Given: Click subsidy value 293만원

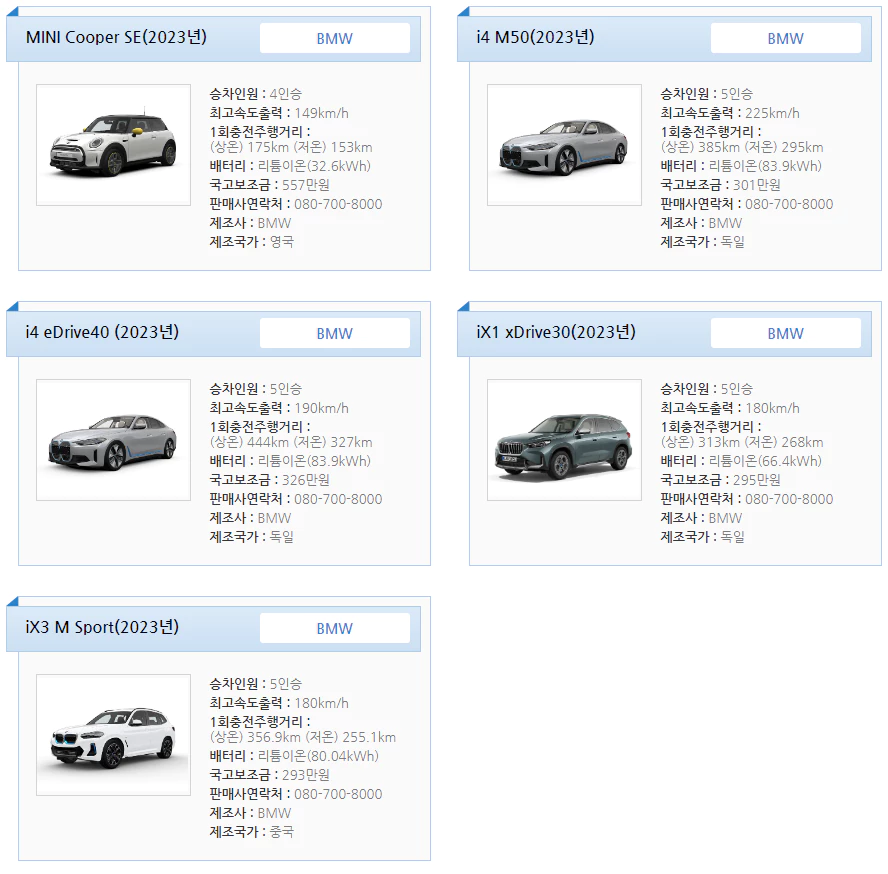Looking at the screenshot, I should coord(306,775).
